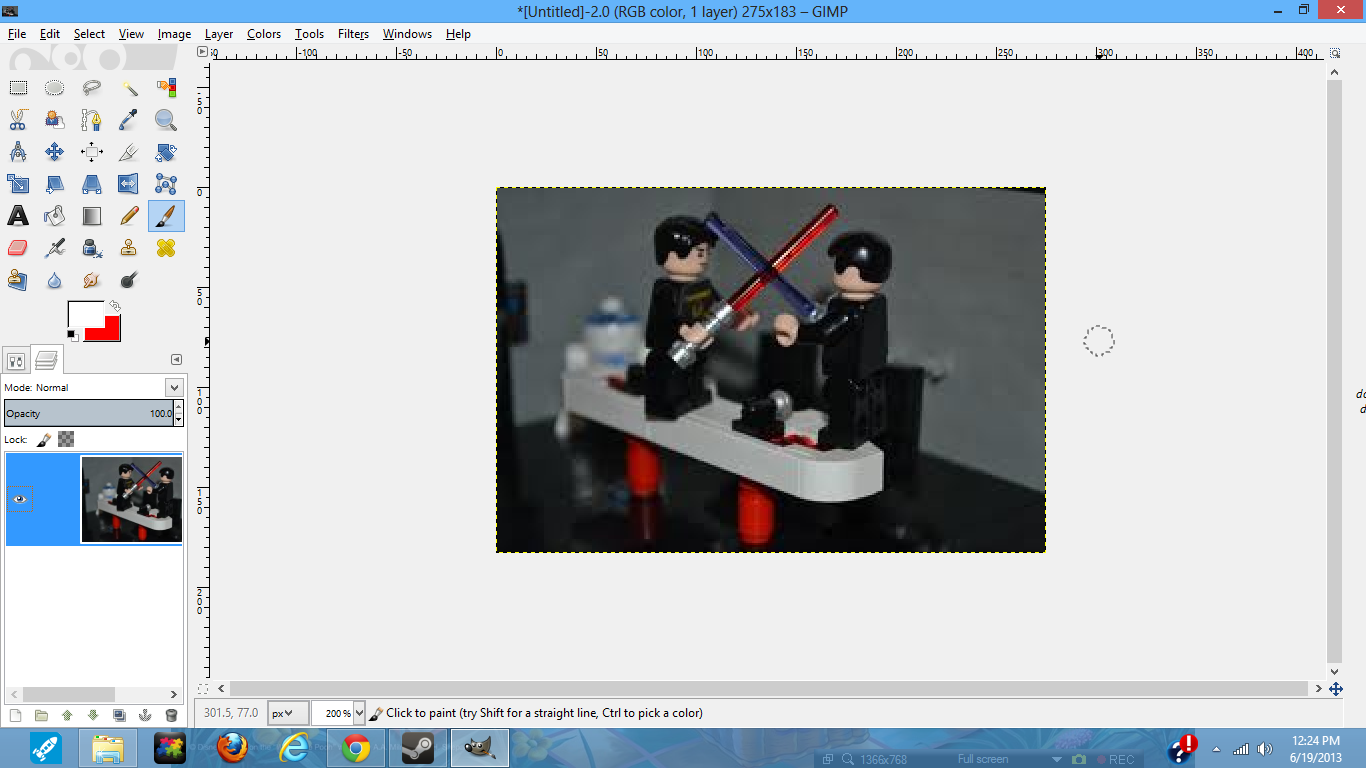
Task: Open the Colors menu
Action: point(264,34)
